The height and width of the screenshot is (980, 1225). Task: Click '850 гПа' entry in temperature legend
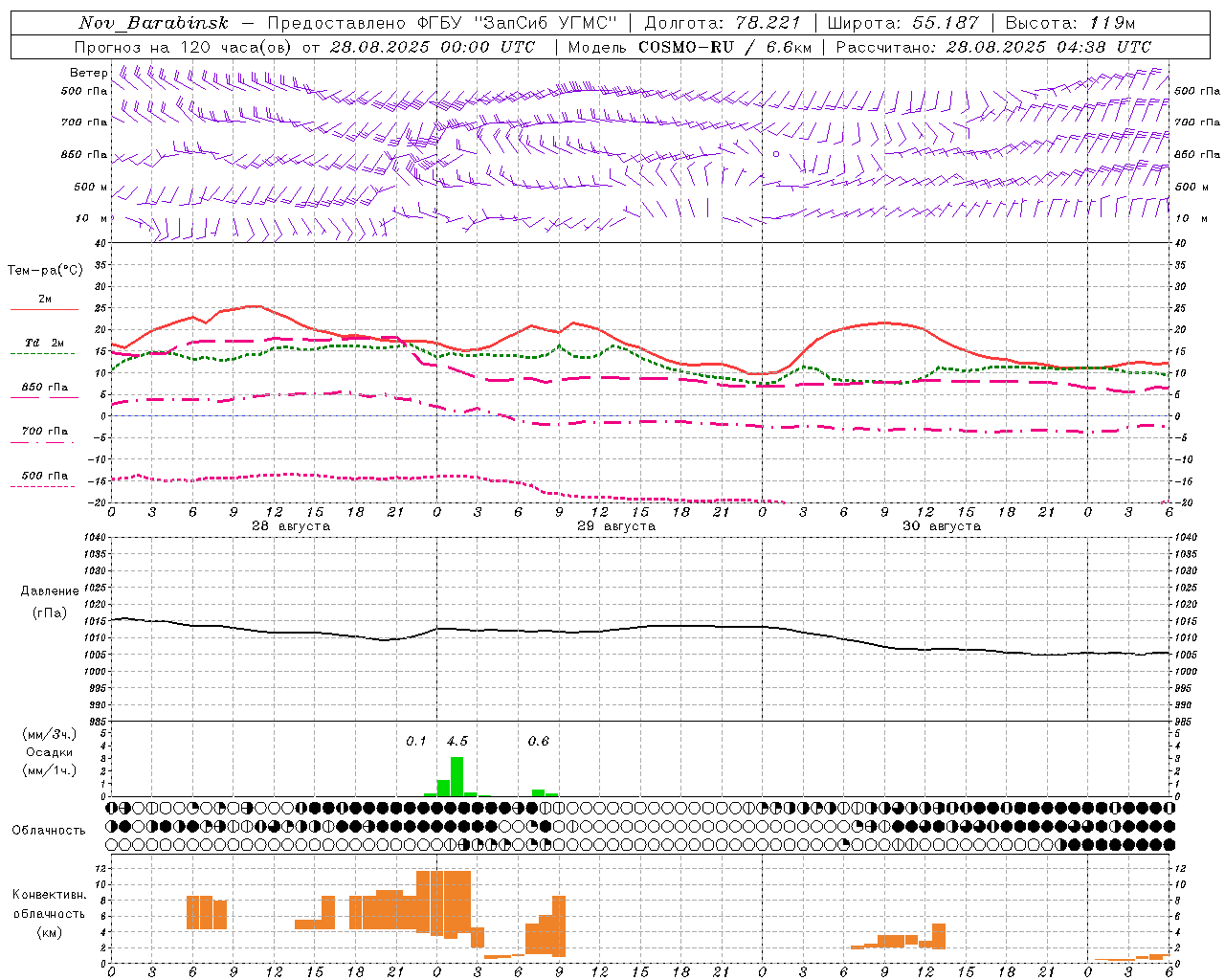click(45, 388)
